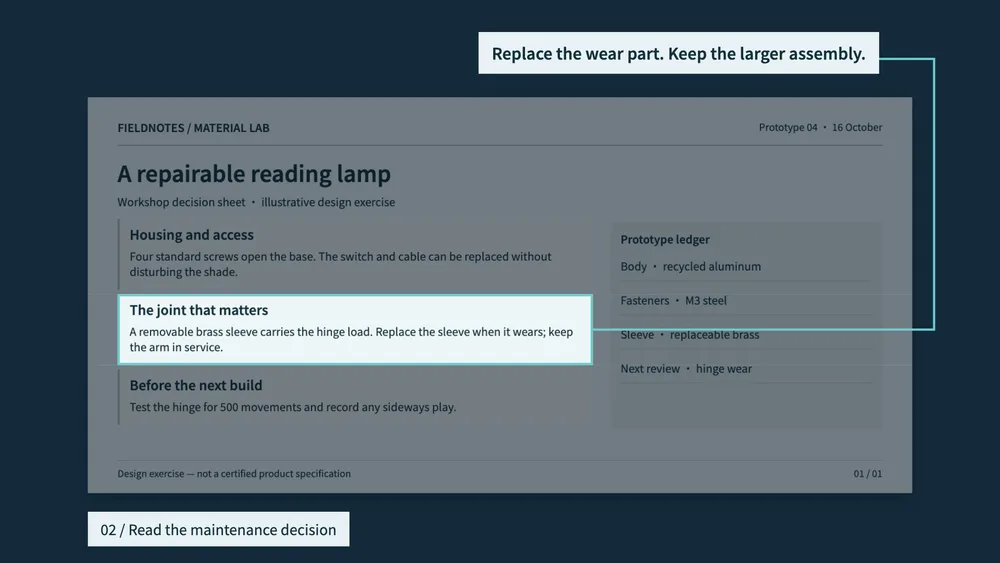
Task: Select the 'Sleeve · replaceable brass' ledger row
Action: [x=747, y=335]
